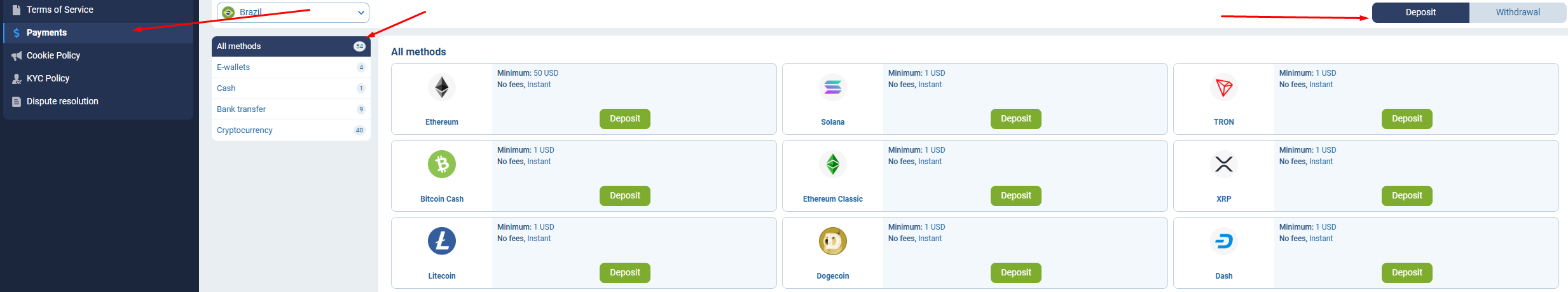Open Dispute resolution page

point(98,101)
